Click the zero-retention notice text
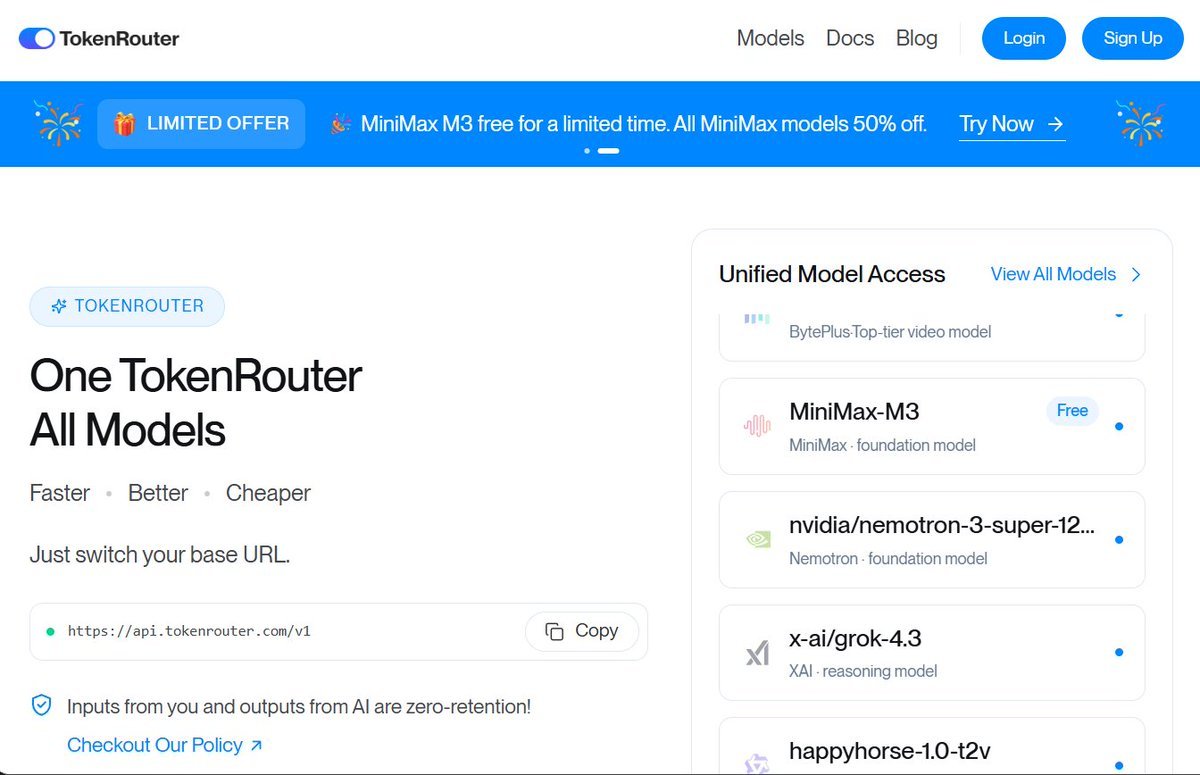The width and height of the screenshot is (1200, 775). click(299, 706)
